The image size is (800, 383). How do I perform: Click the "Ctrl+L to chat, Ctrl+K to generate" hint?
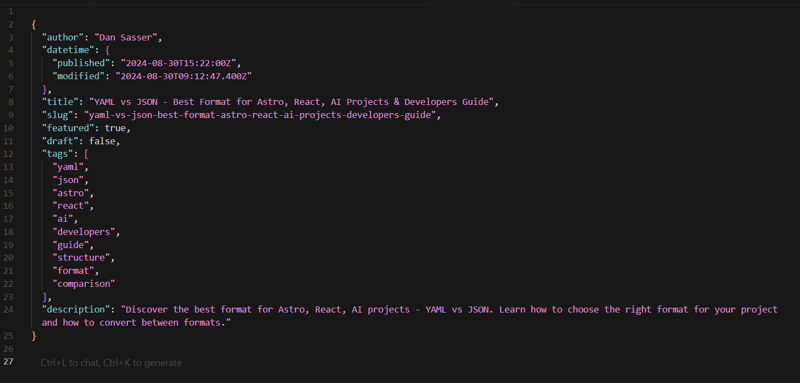111,363
